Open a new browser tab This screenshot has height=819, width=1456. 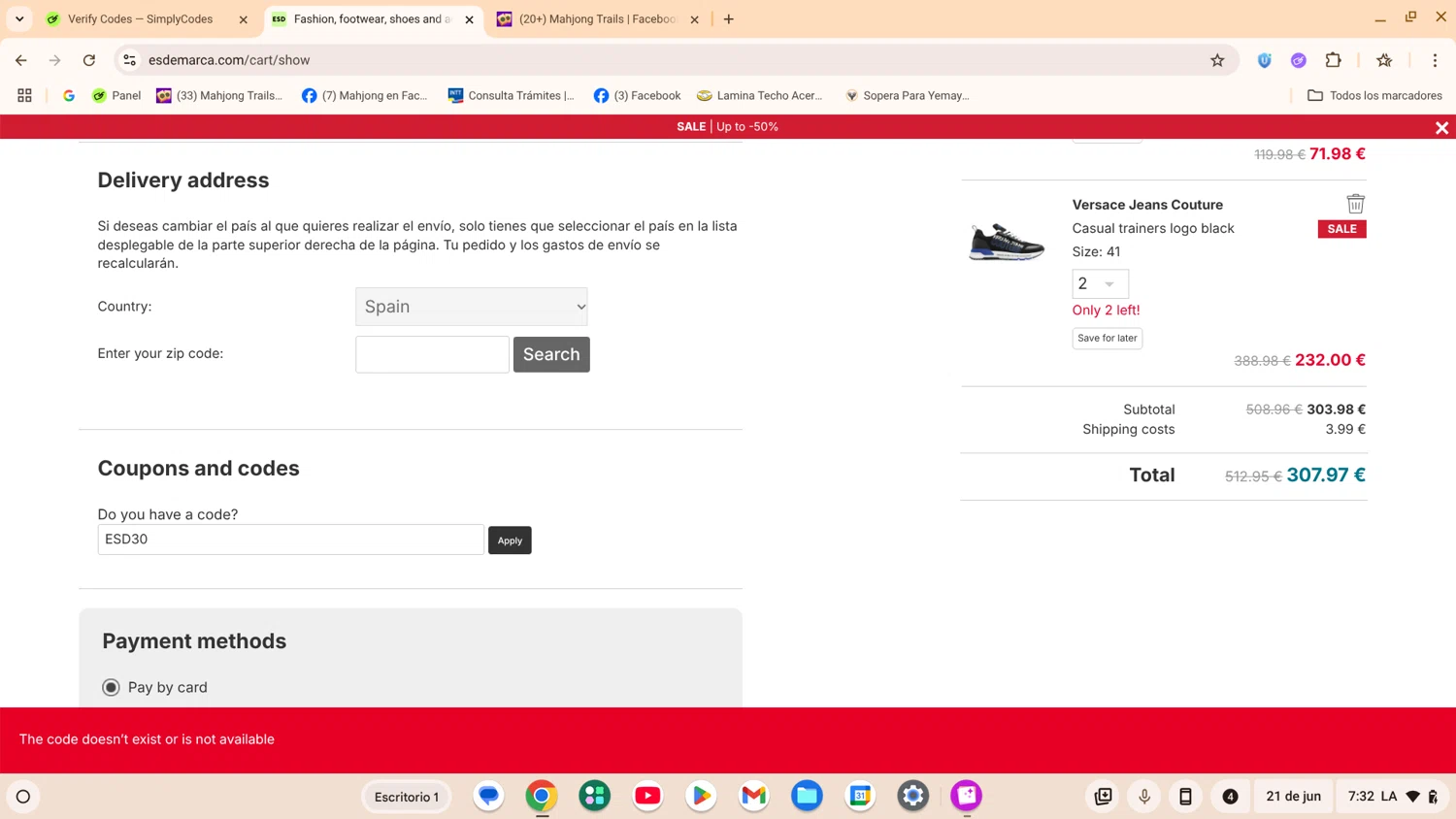728,18
